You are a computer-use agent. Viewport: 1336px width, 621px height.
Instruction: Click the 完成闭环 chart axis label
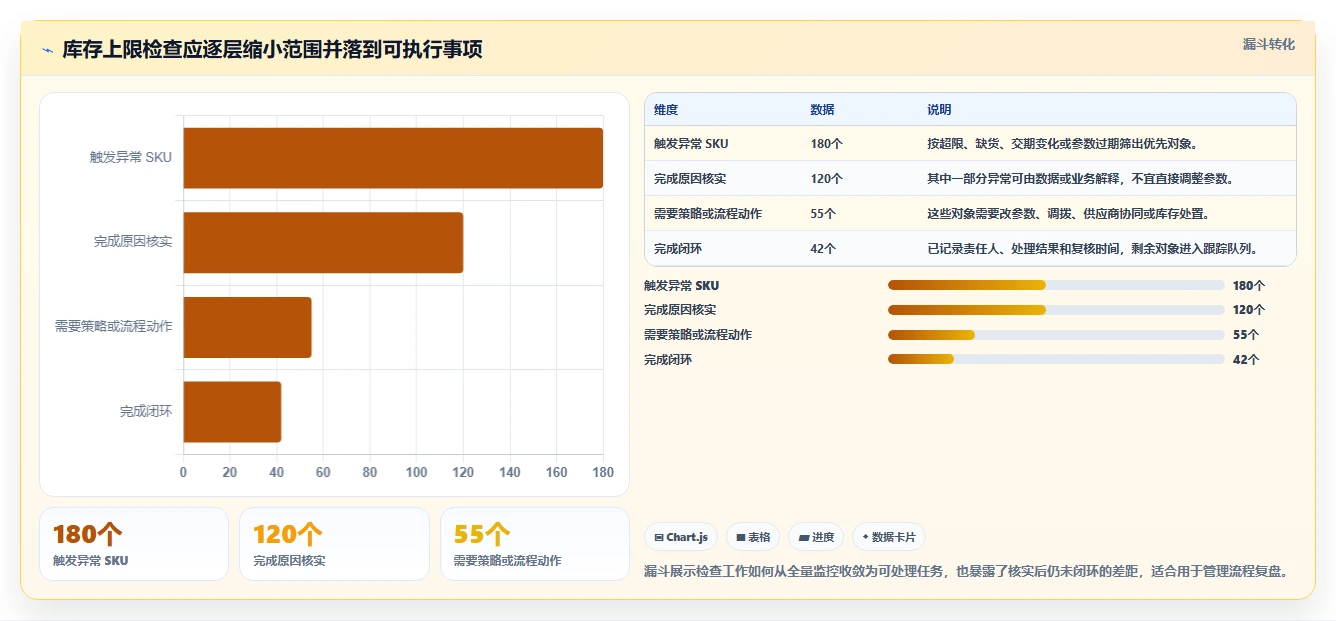pos(146,411)
